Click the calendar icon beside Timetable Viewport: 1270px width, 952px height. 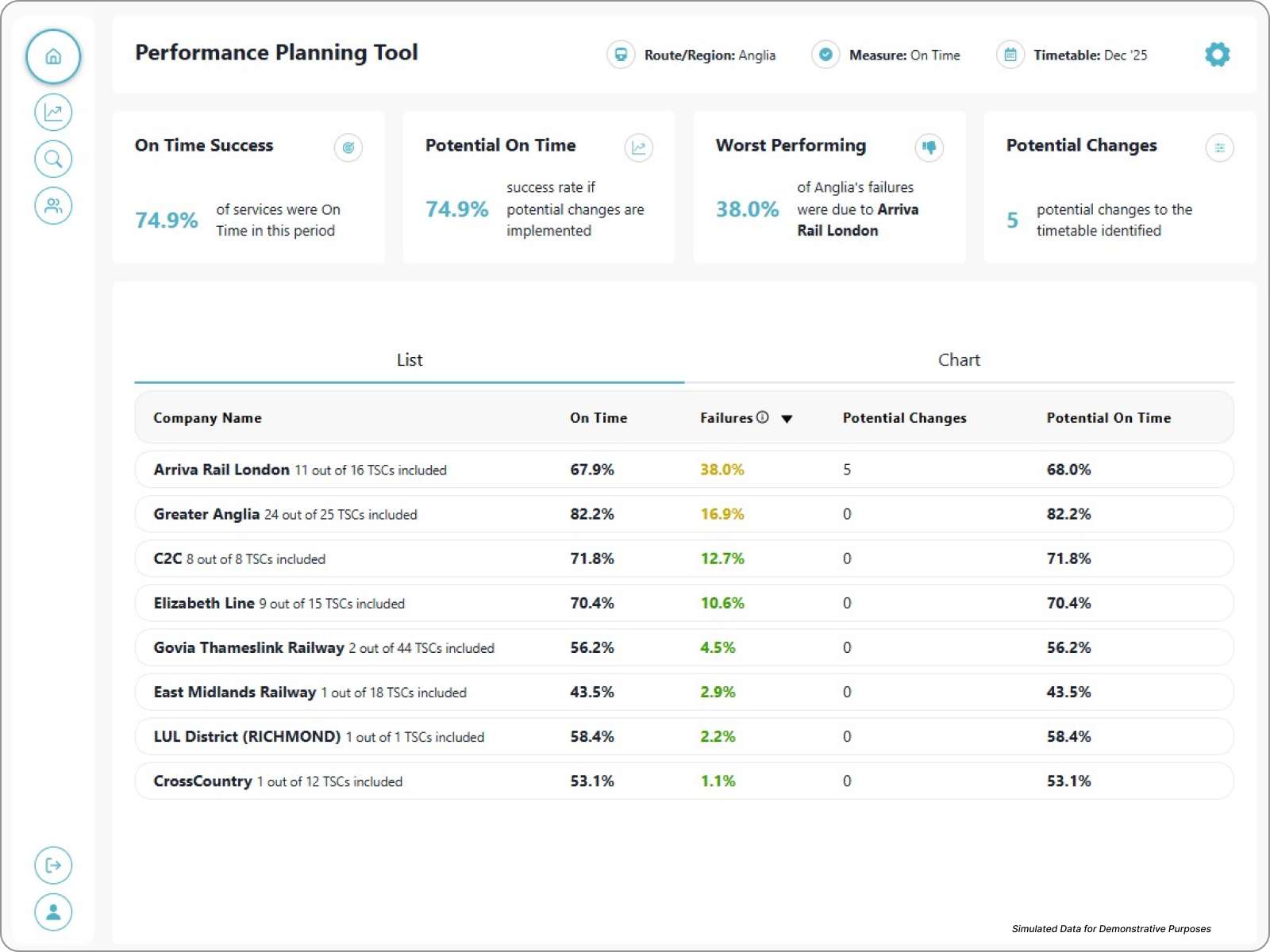point(1010,55)
